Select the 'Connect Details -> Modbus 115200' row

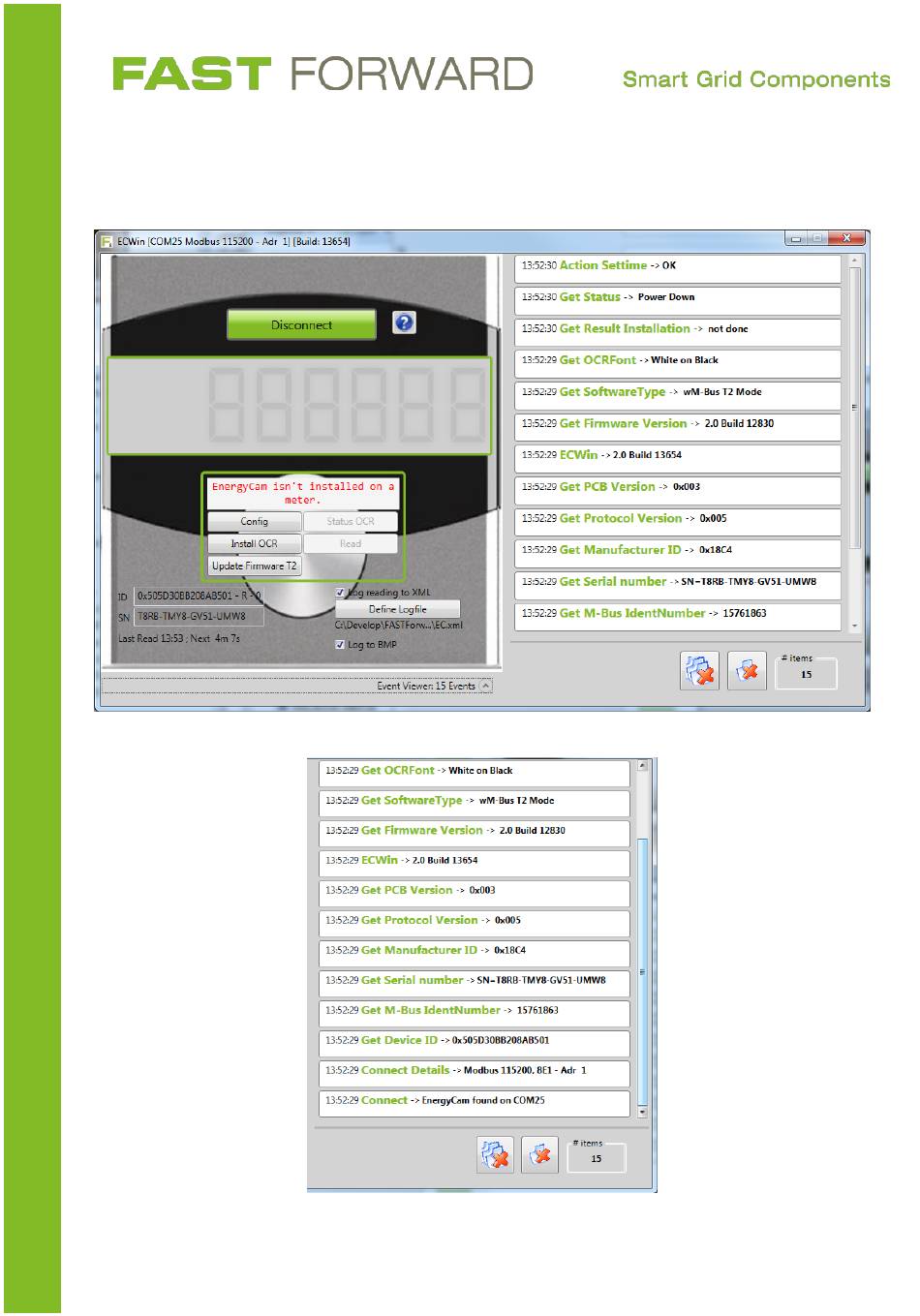474,1073
